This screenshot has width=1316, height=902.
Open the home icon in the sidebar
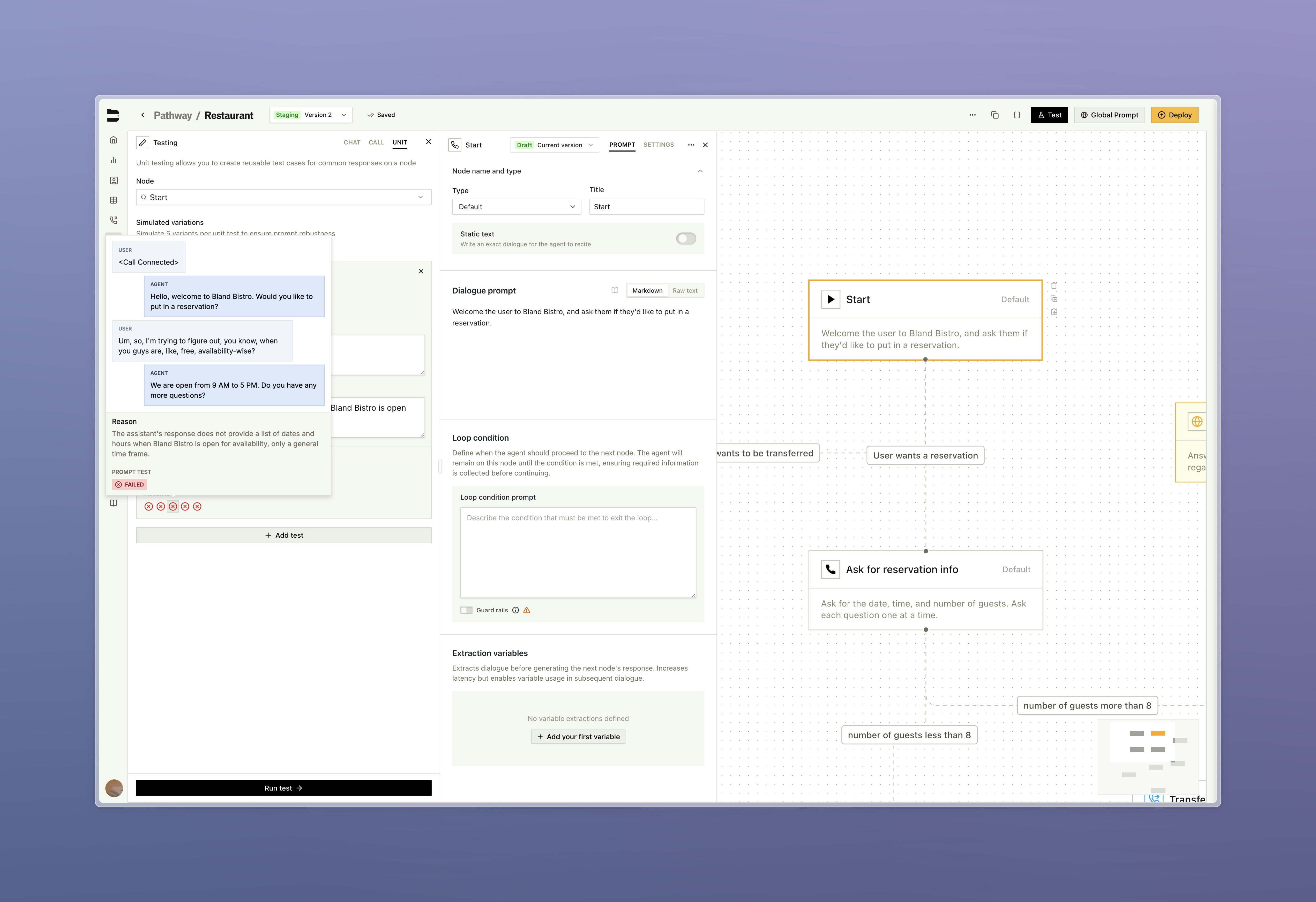pos(113,139)
